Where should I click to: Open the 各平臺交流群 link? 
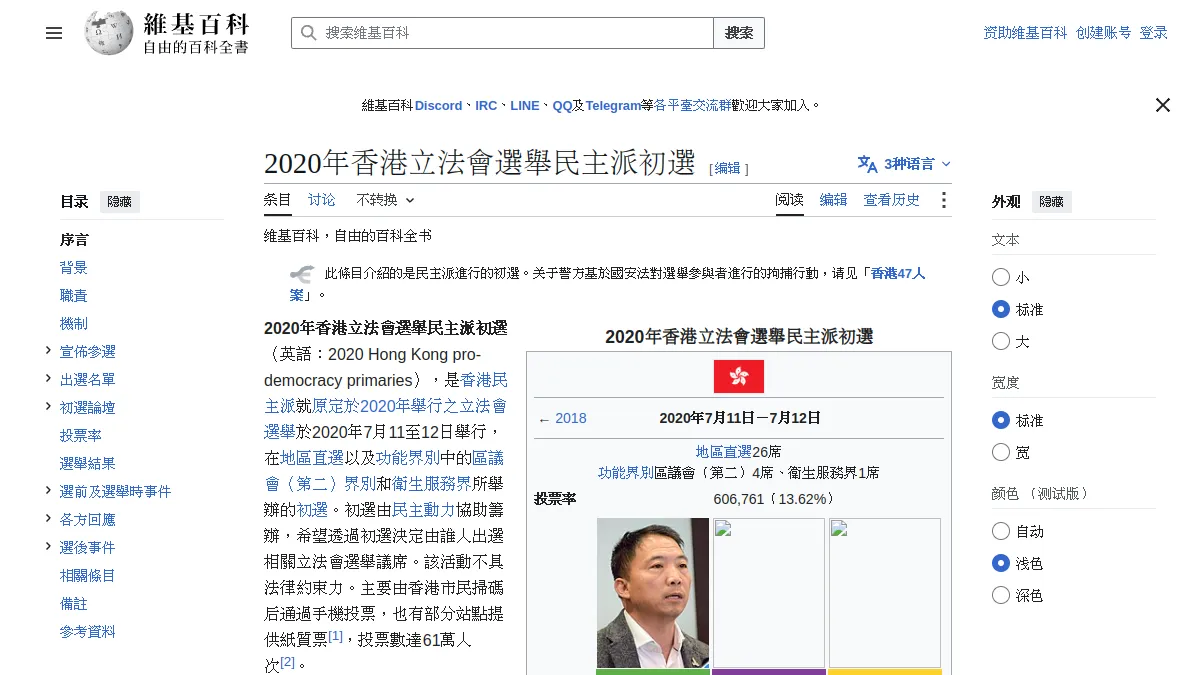692,105
